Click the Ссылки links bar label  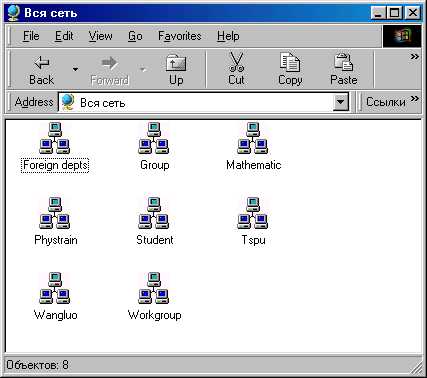tap(386, 102)
